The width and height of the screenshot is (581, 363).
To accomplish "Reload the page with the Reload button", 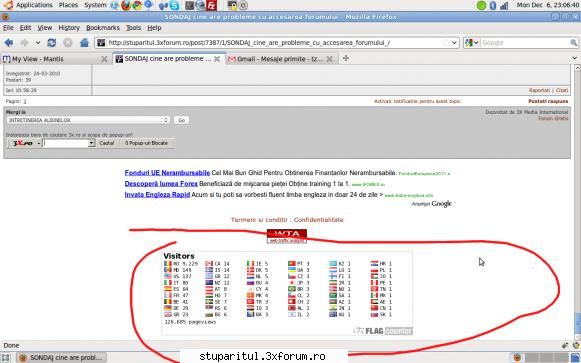I will pyautogui.click(x=52, y=43).
